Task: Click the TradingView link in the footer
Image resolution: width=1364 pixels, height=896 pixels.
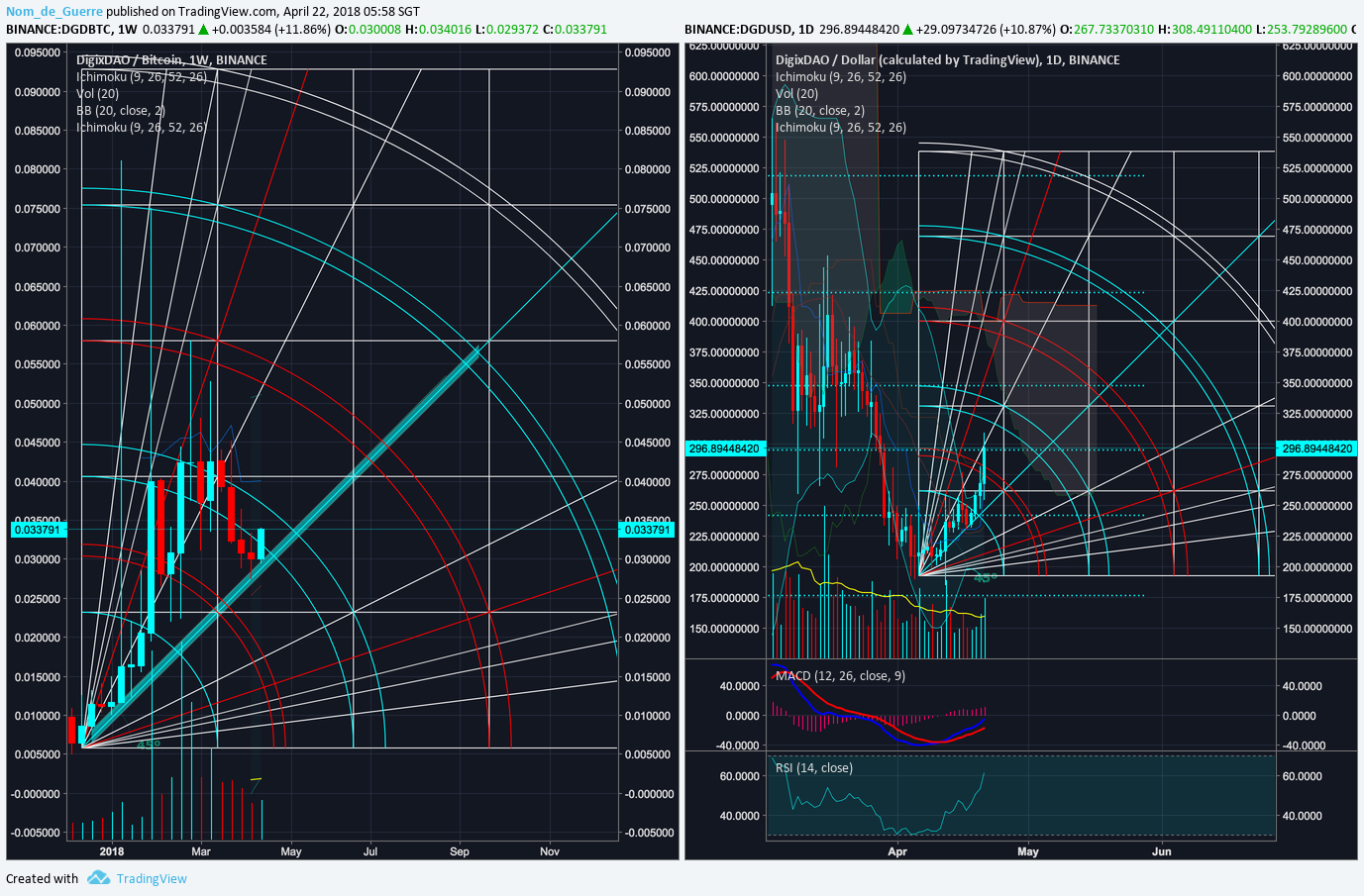Action: [x=152, y=878]
